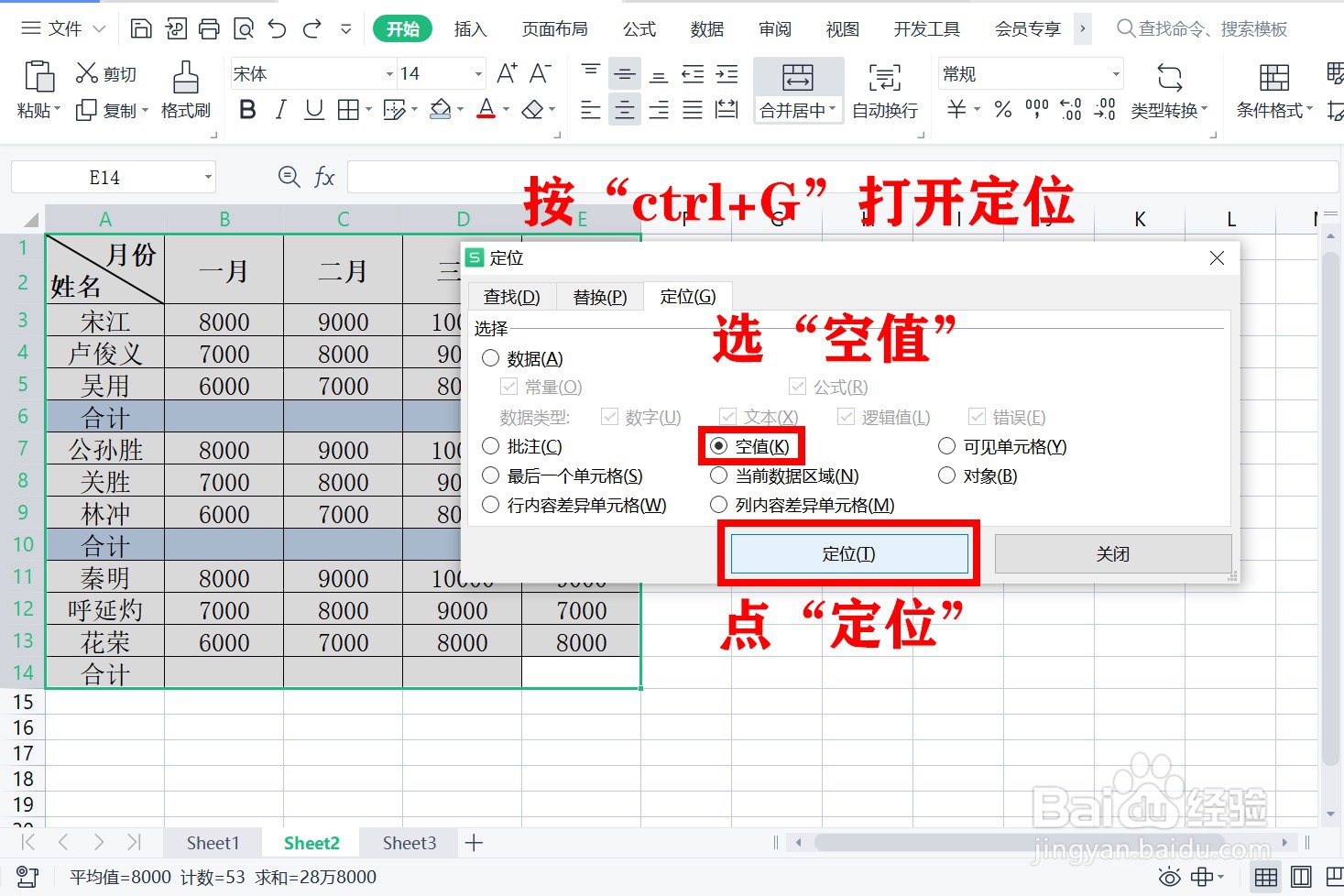
Task: Click the Wrap Text (自动换行) icon
Action: 884,78
